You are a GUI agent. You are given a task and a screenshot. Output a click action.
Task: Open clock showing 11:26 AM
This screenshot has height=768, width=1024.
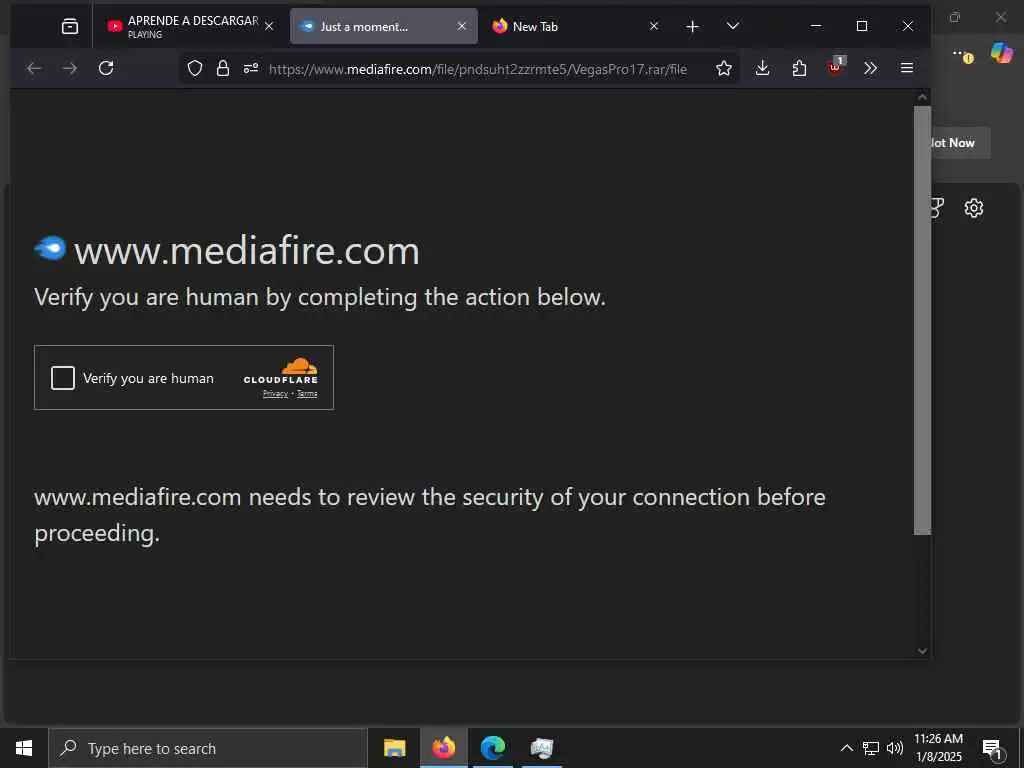pyautogui.click(x=938, y=748)
